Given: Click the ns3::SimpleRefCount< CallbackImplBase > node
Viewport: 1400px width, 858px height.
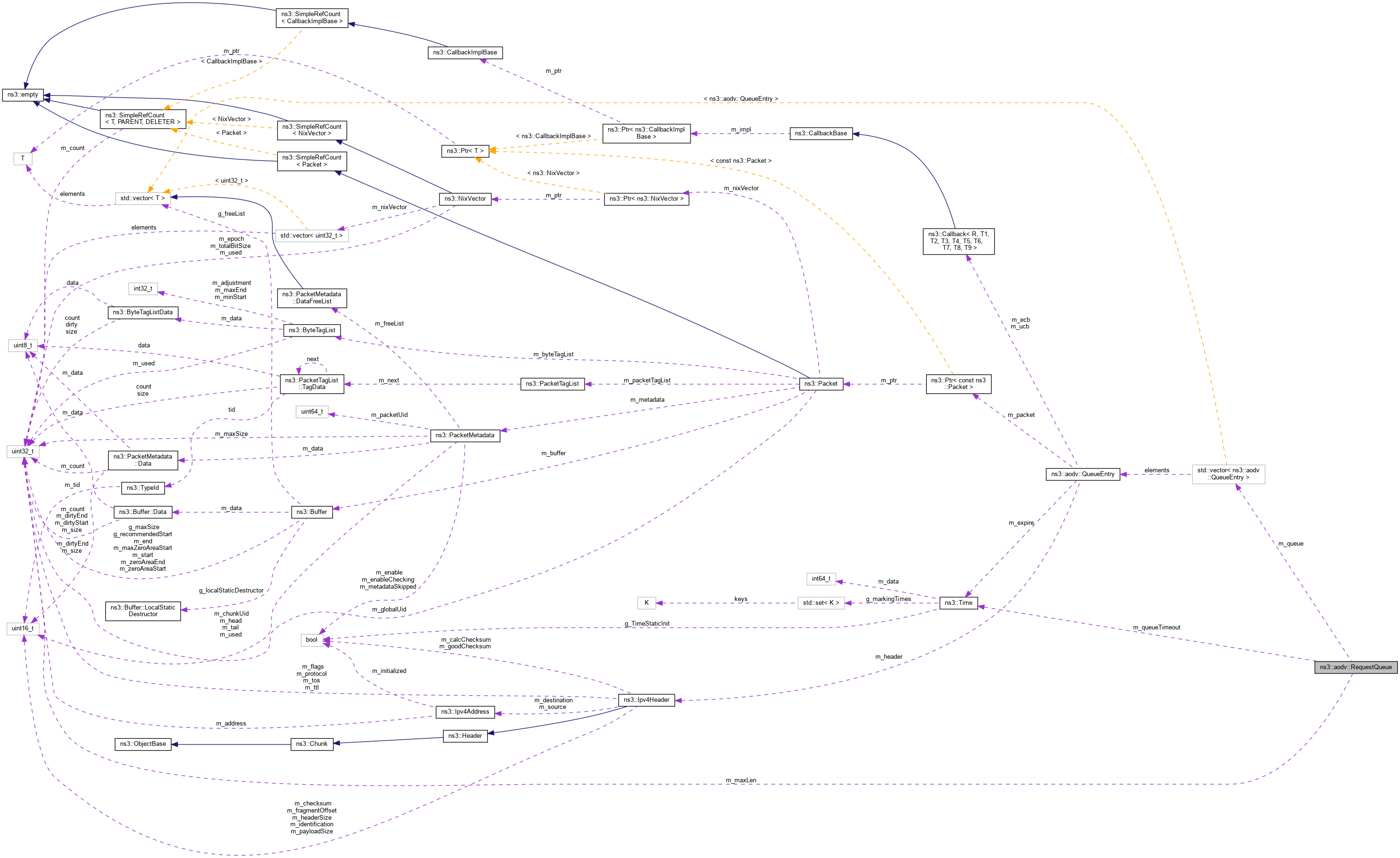Looking at the screenshot, I should click(x=311, y=17).
